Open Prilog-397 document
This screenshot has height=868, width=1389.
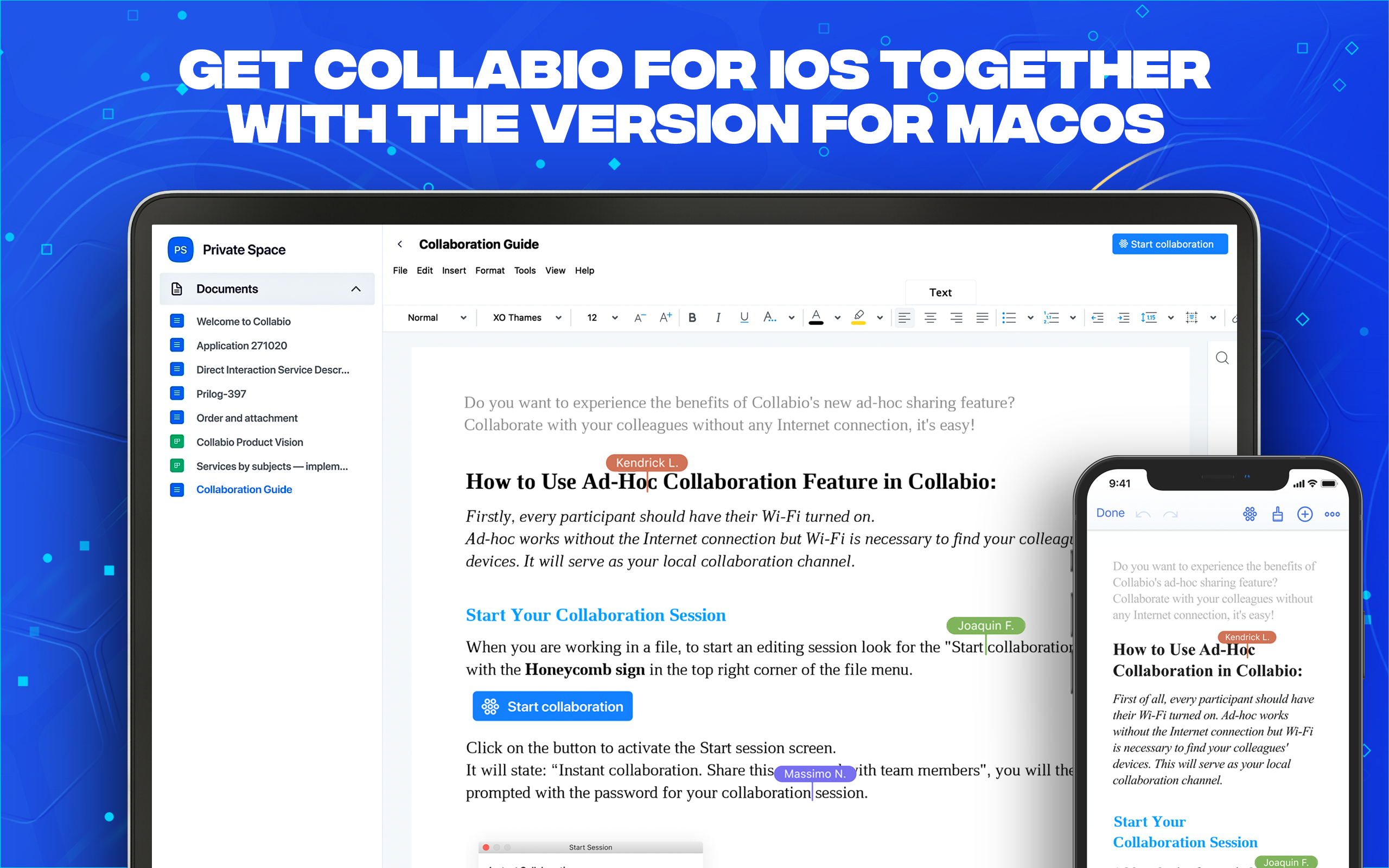(x=221, y=394)
